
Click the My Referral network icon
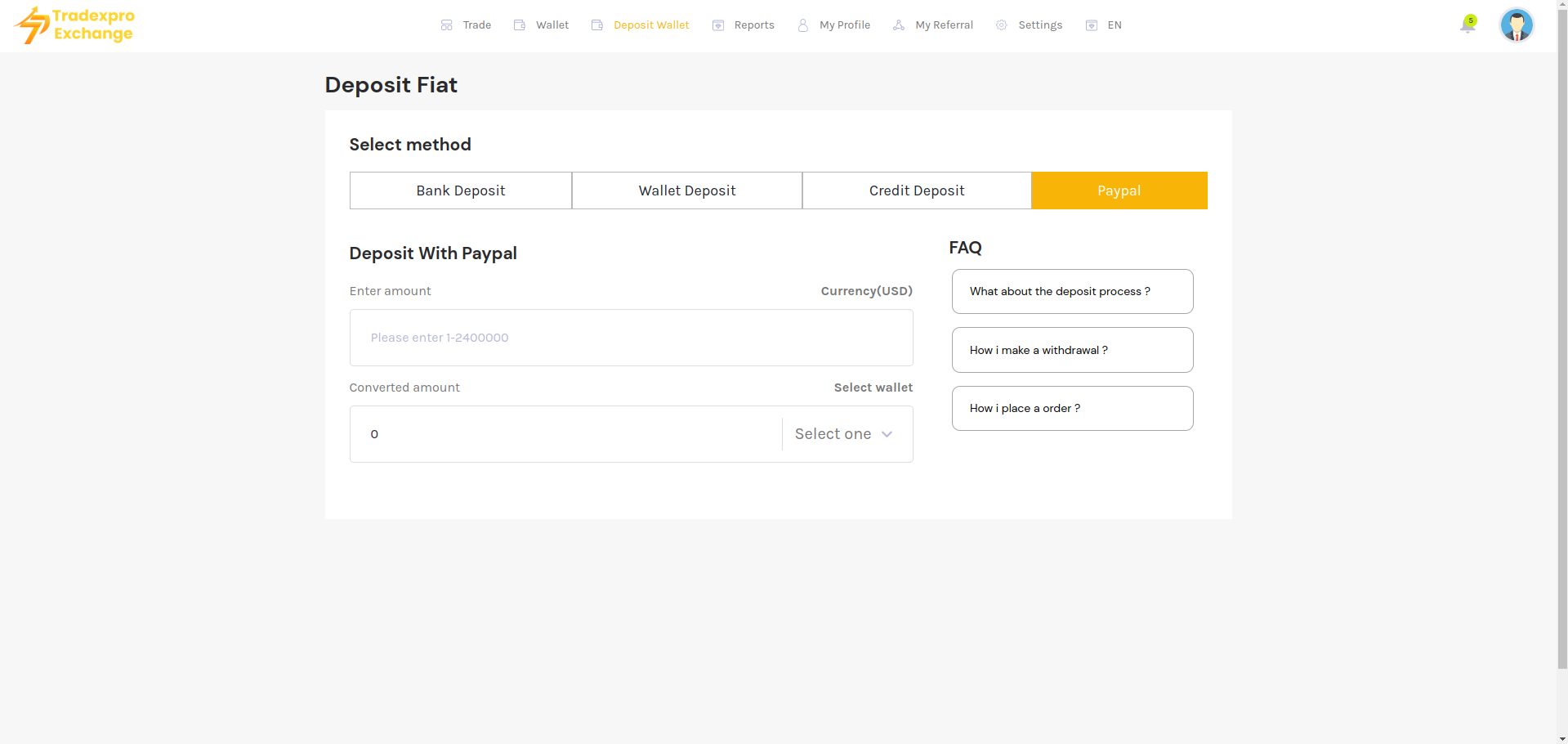coord(899,25)
